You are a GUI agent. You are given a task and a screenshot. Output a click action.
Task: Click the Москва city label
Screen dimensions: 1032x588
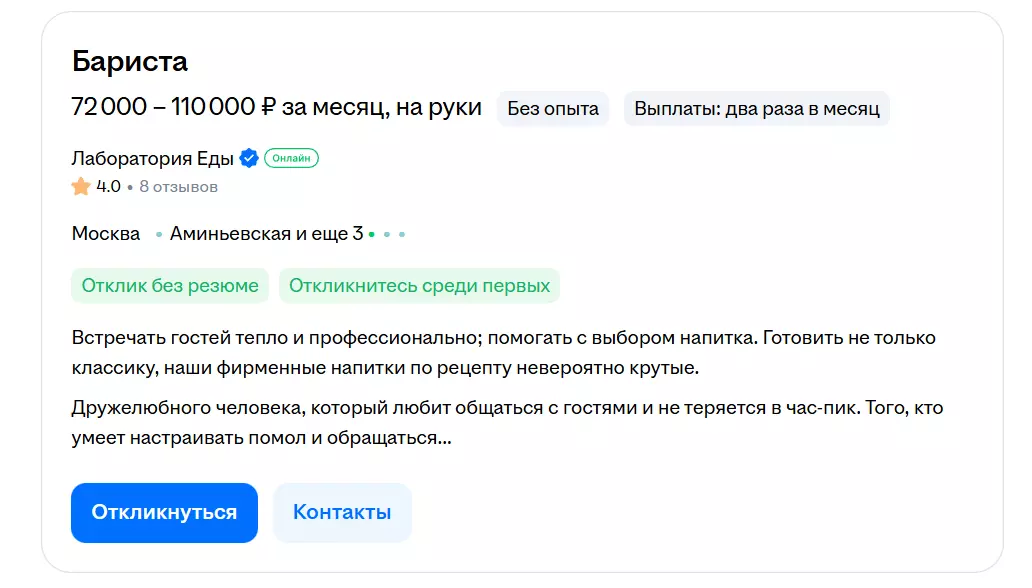(106, 234)
